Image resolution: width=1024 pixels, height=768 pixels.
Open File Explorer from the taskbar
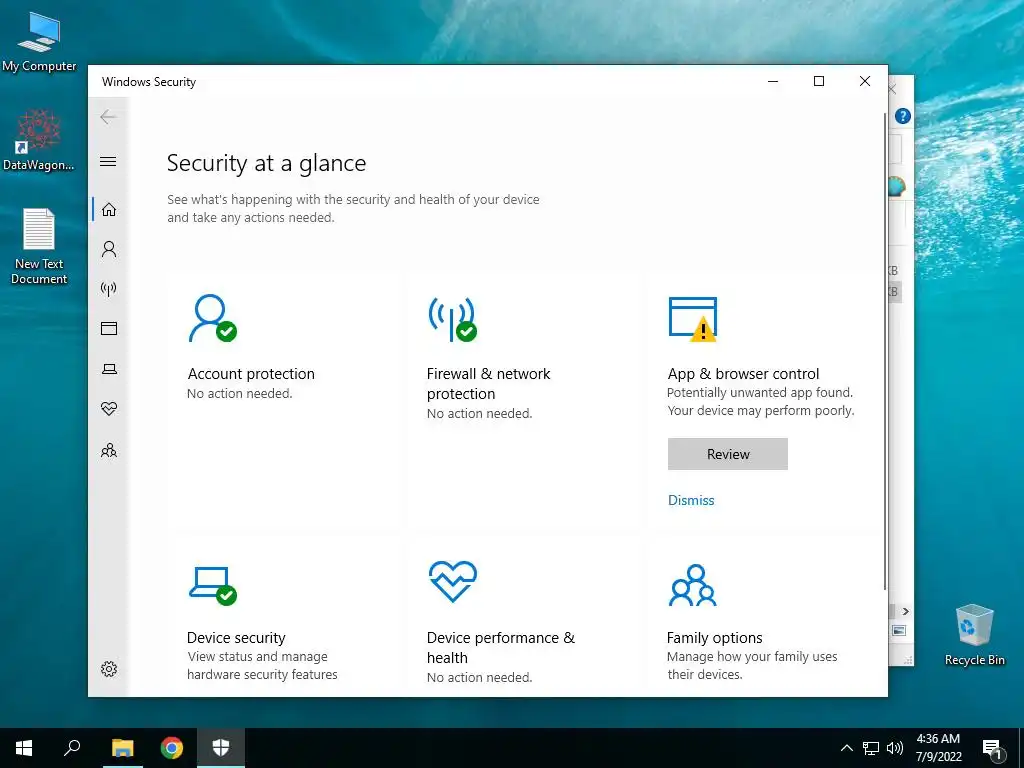pos(122,748)
